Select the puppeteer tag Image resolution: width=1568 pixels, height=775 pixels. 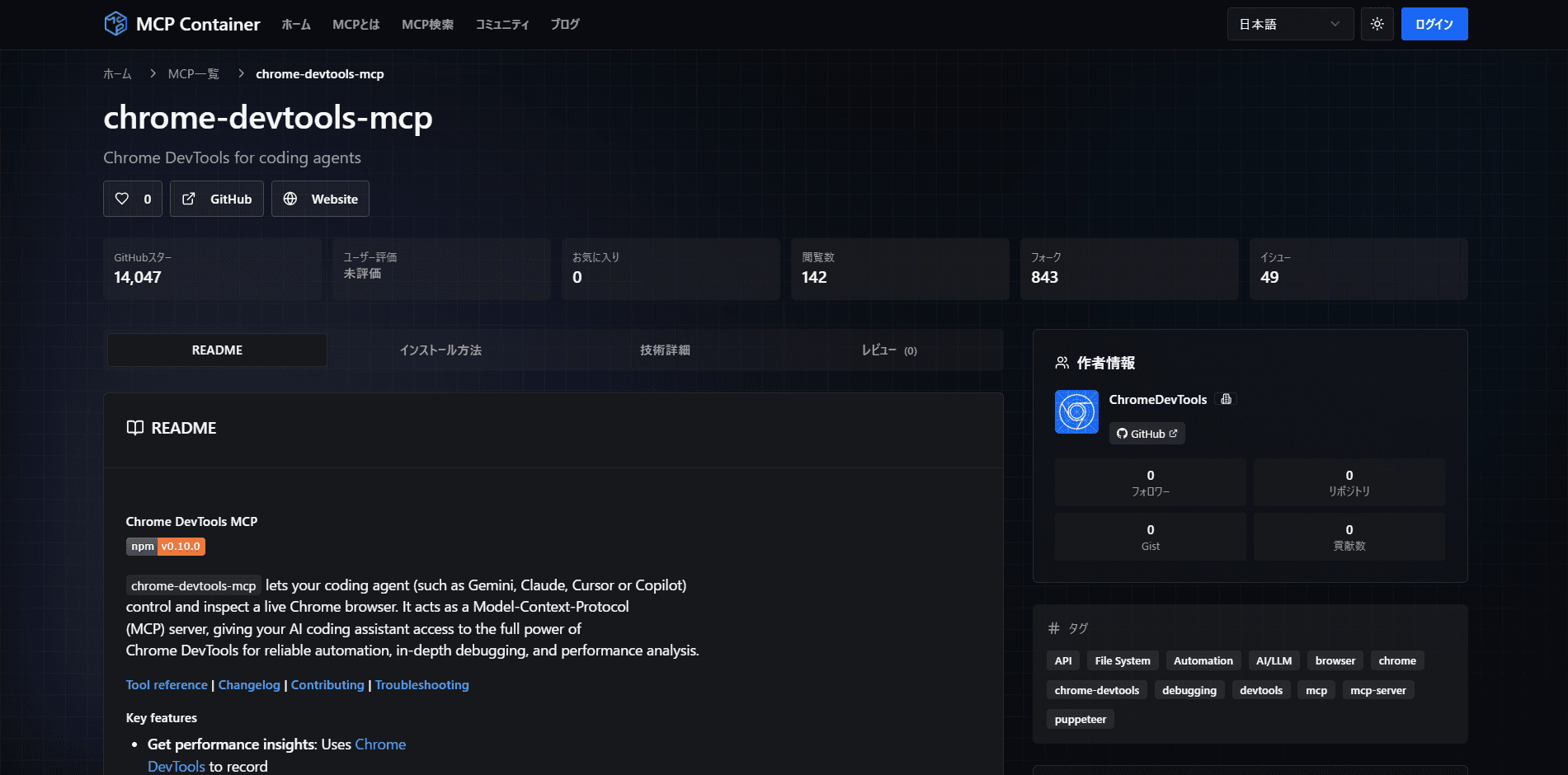pyautogui.click(x=1080, y=719)
